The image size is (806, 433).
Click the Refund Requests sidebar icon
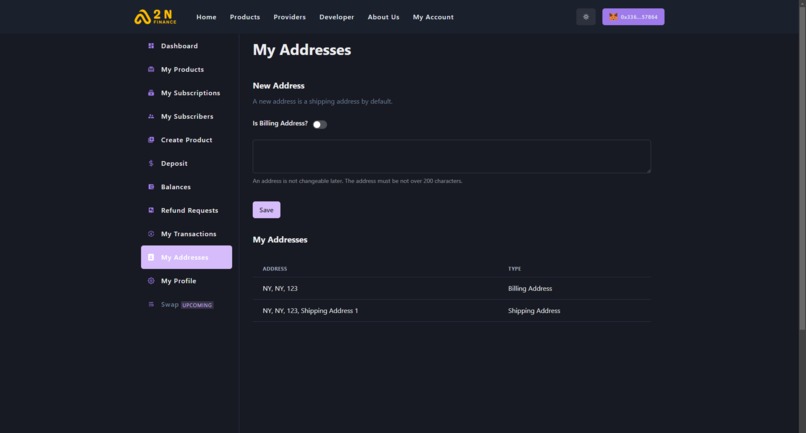(151, 210)
